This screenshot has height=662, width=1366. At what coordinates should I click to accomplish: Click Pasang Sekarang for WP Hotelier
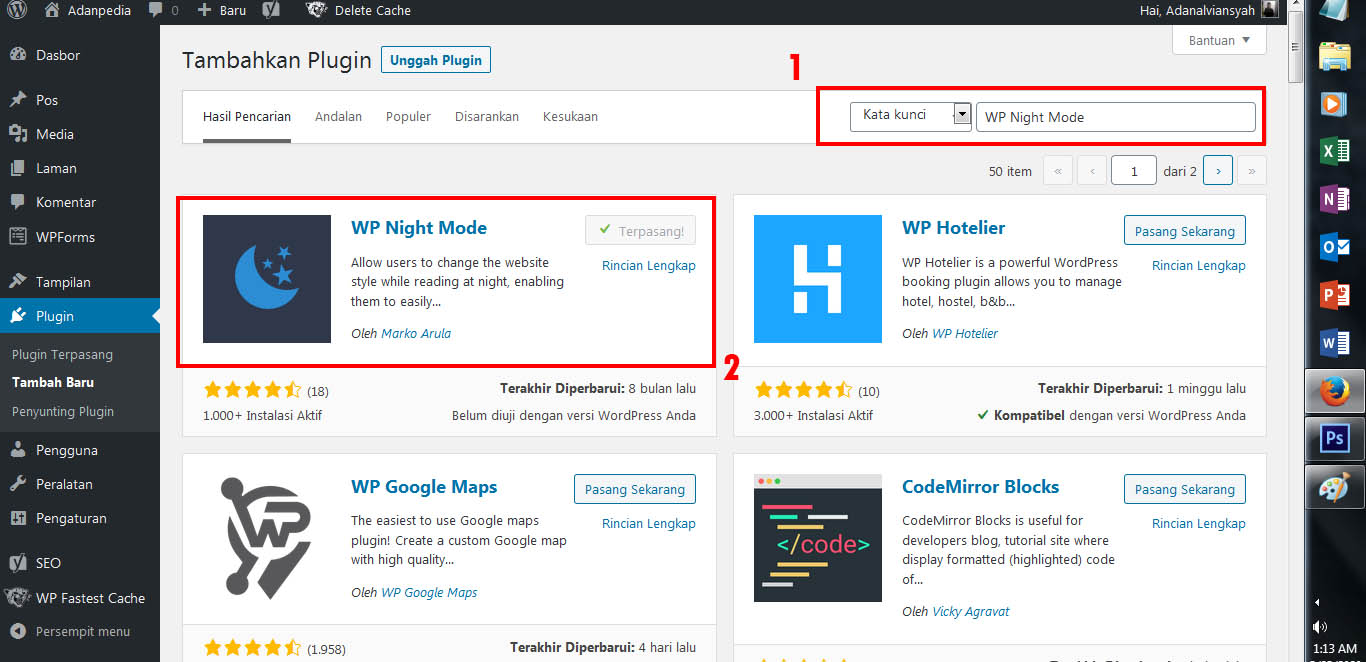[x=1184, y=231]
